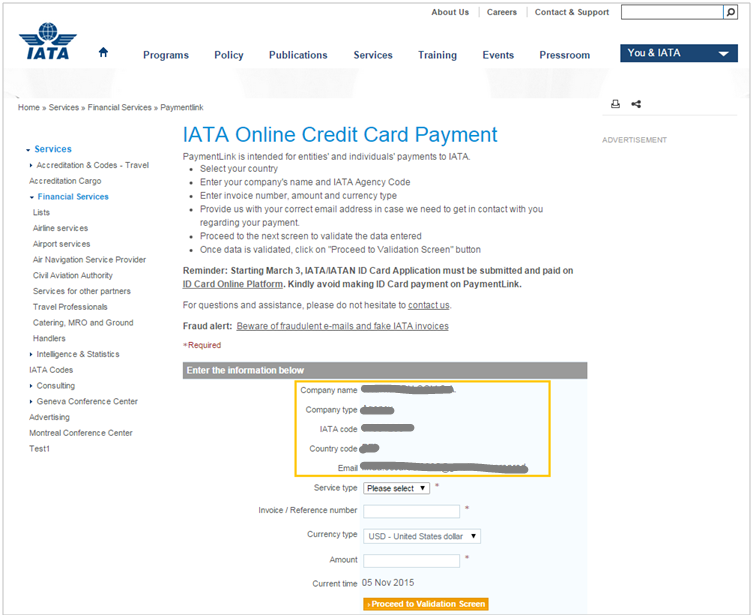751x615 pixels.
Task: Click Careers link
Action: click(x=502, y=12)
